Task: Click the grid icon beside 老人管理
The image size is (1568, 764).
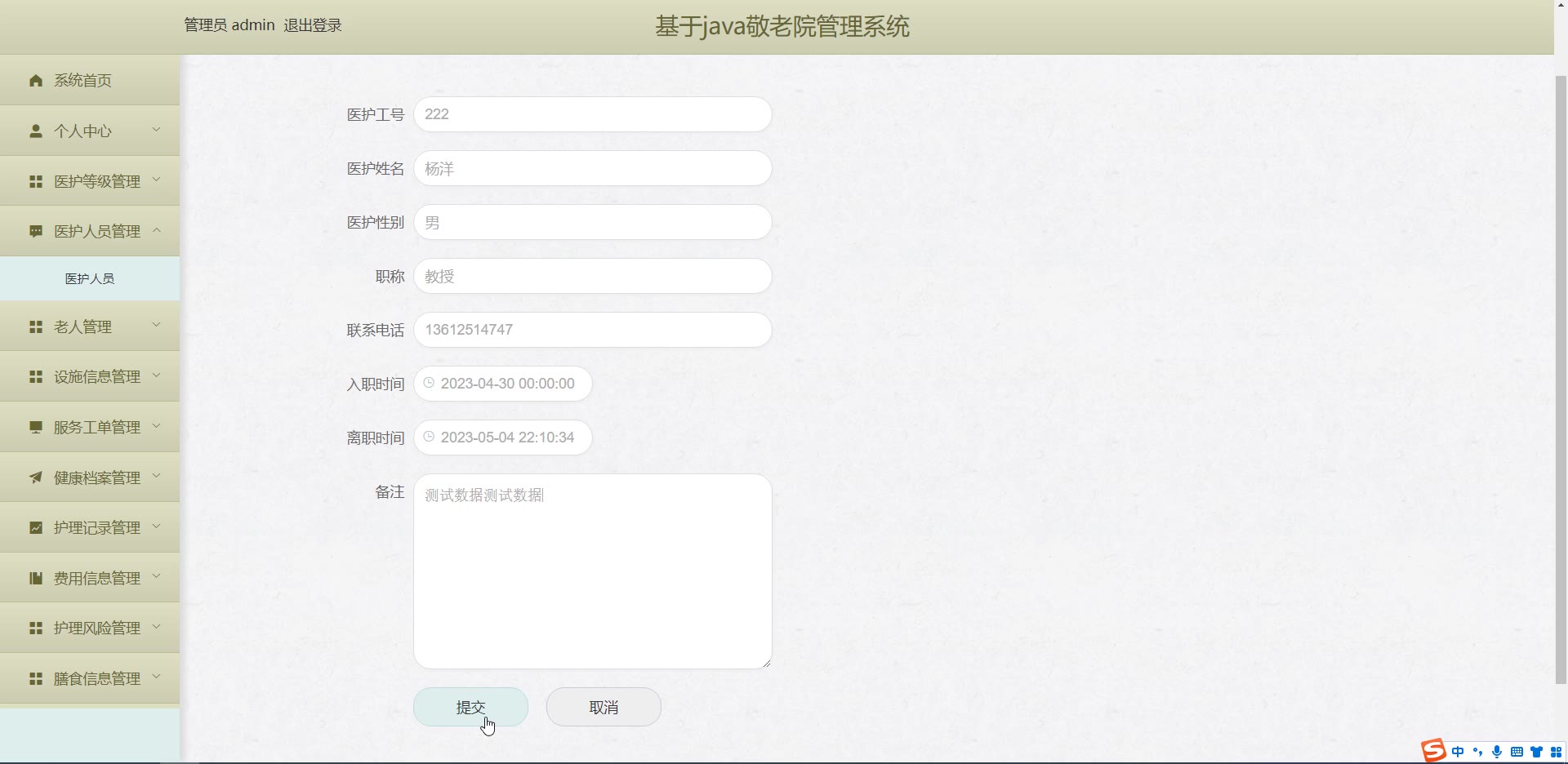Action: [36, 326]
